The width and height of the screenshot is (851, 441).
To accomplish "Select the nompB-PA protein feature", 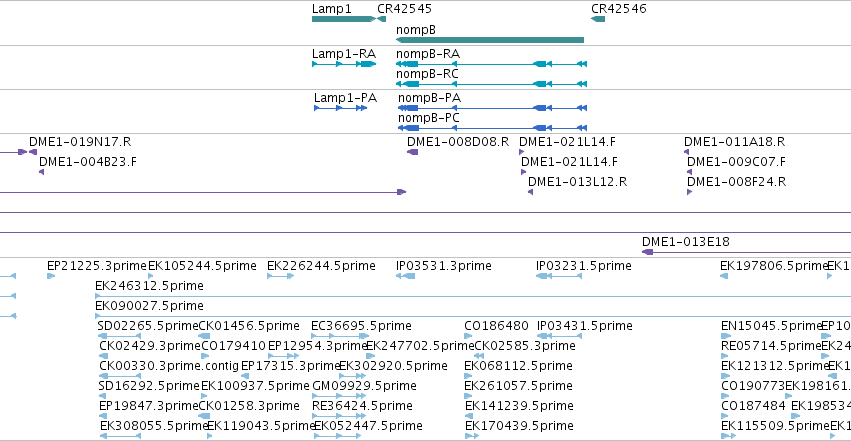I will coord(492,108).
